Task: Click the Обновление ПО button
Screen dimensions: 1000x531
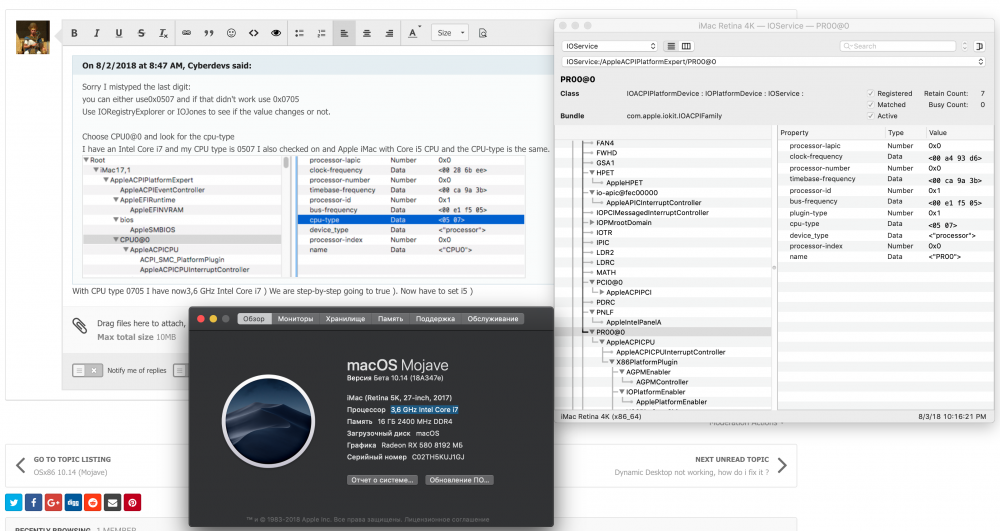Action: [x=459, y=480]
